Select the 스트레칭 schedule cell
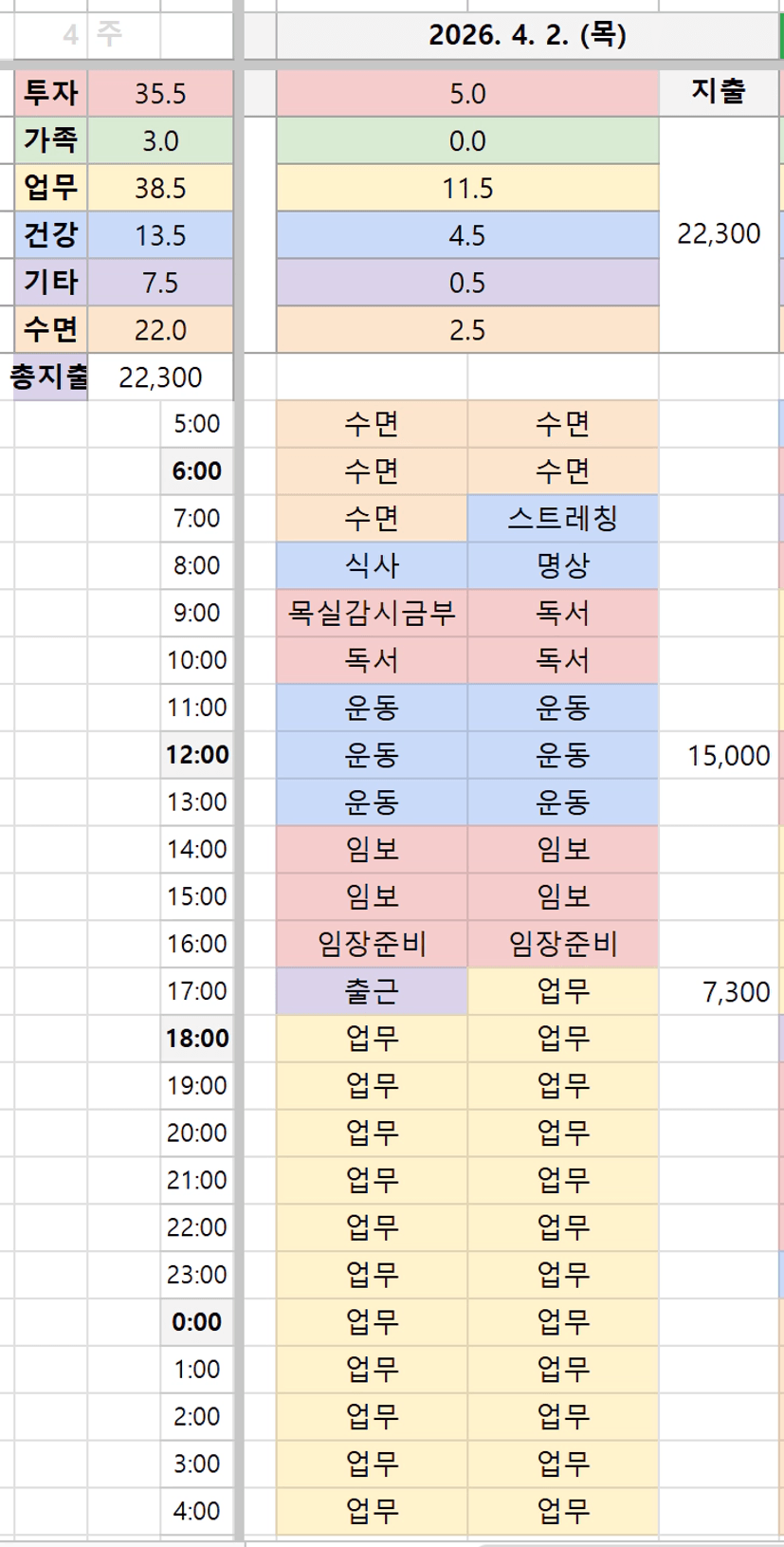784x1547 pixels. [563, 519]
